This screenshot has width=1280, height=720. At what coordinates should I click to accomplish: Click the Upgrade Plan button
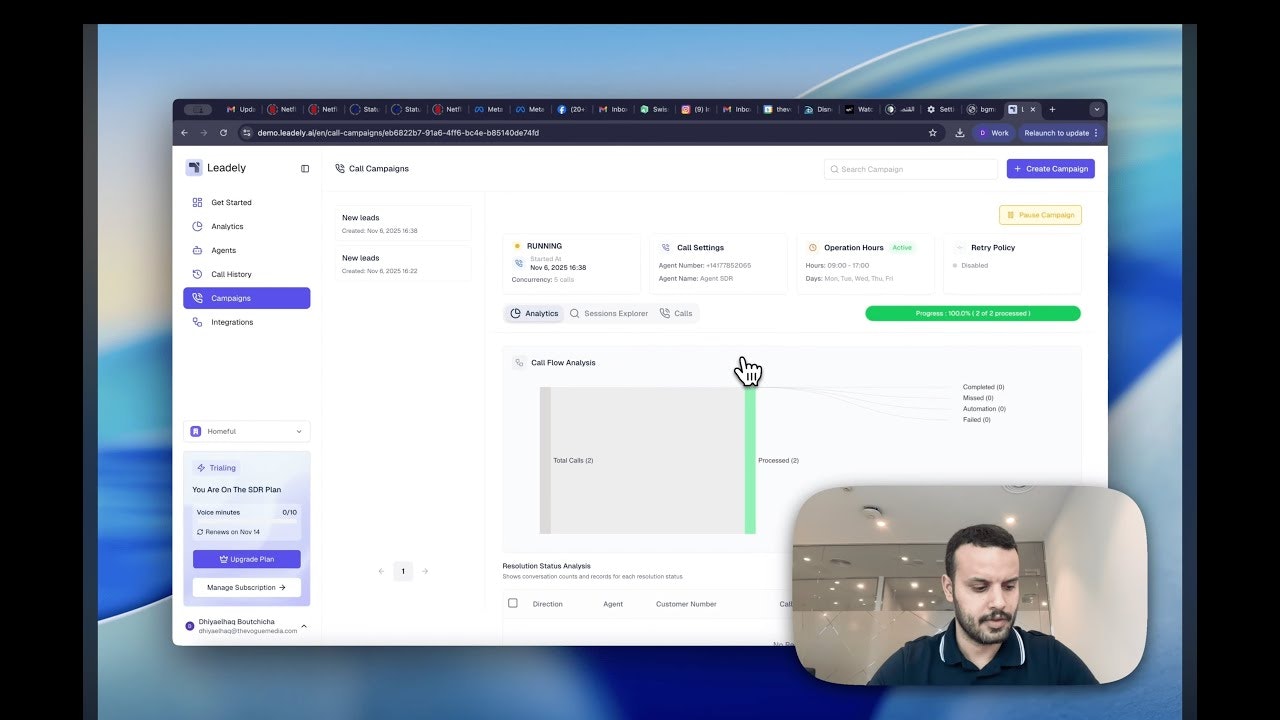(x=247, y=559)
